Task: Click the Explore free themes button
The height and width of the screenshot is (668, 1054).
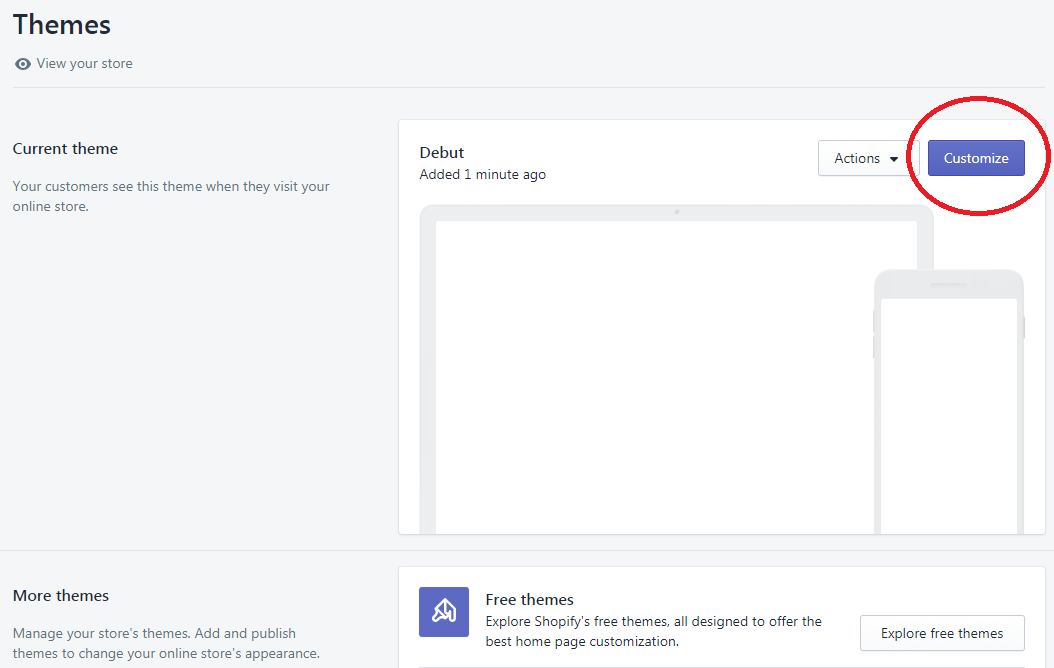Action: pyautogui.click(x=942, y=633)
